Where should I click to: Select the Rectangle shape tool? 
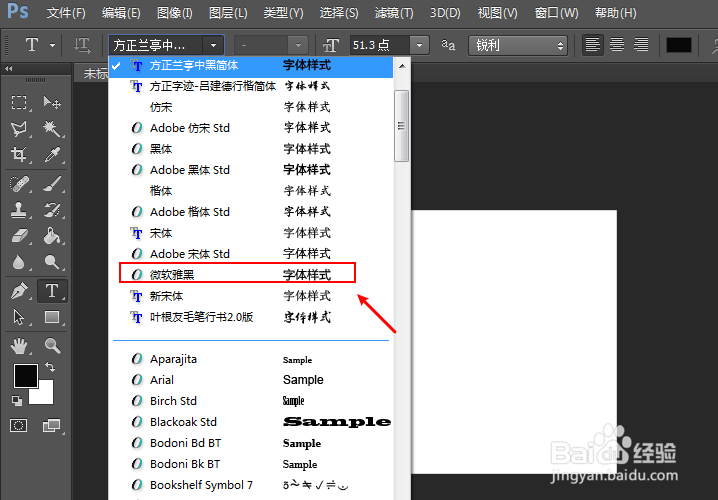tap(52, 317)
